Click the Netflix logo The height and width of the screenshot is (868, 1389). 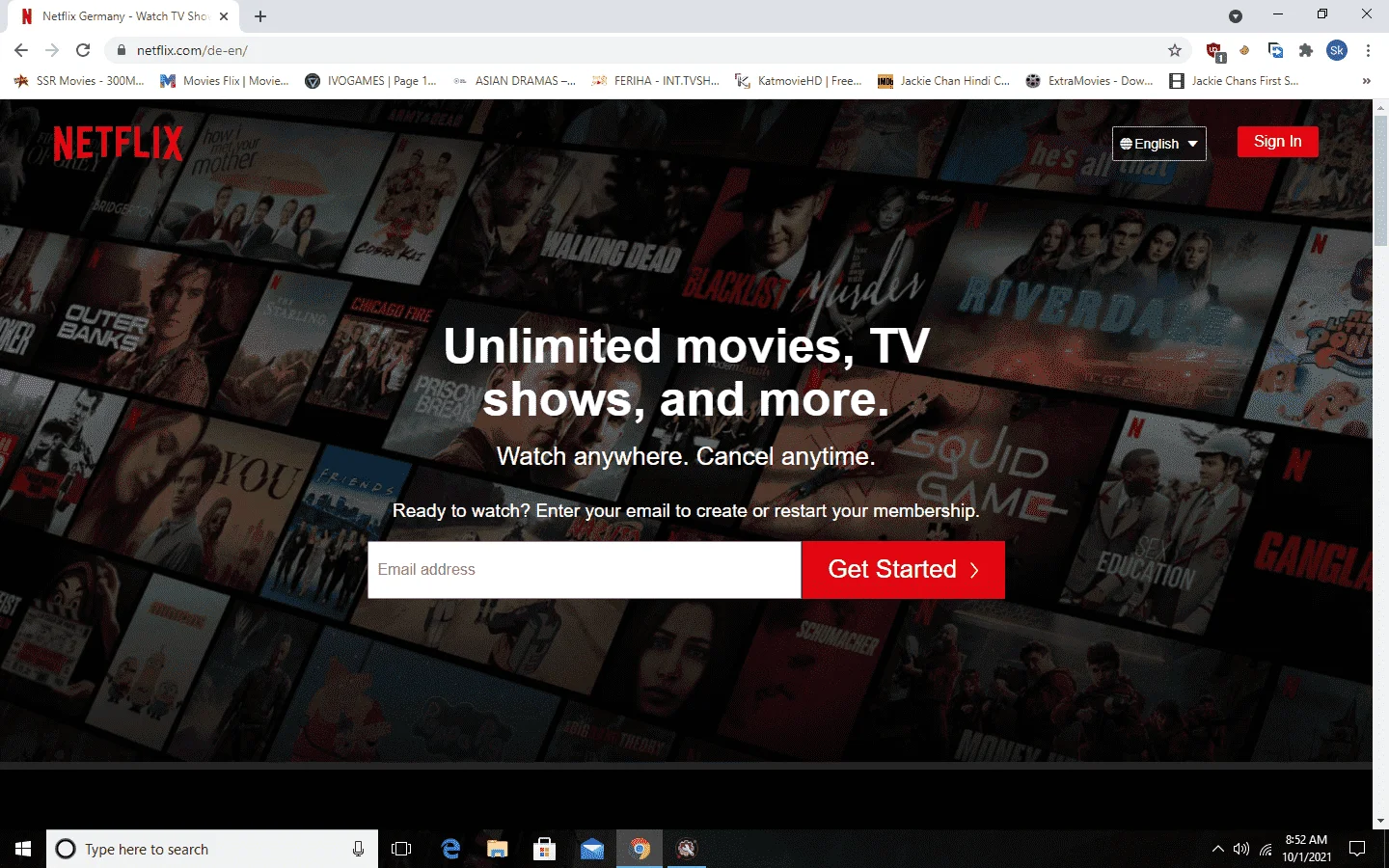coord(118,143)
